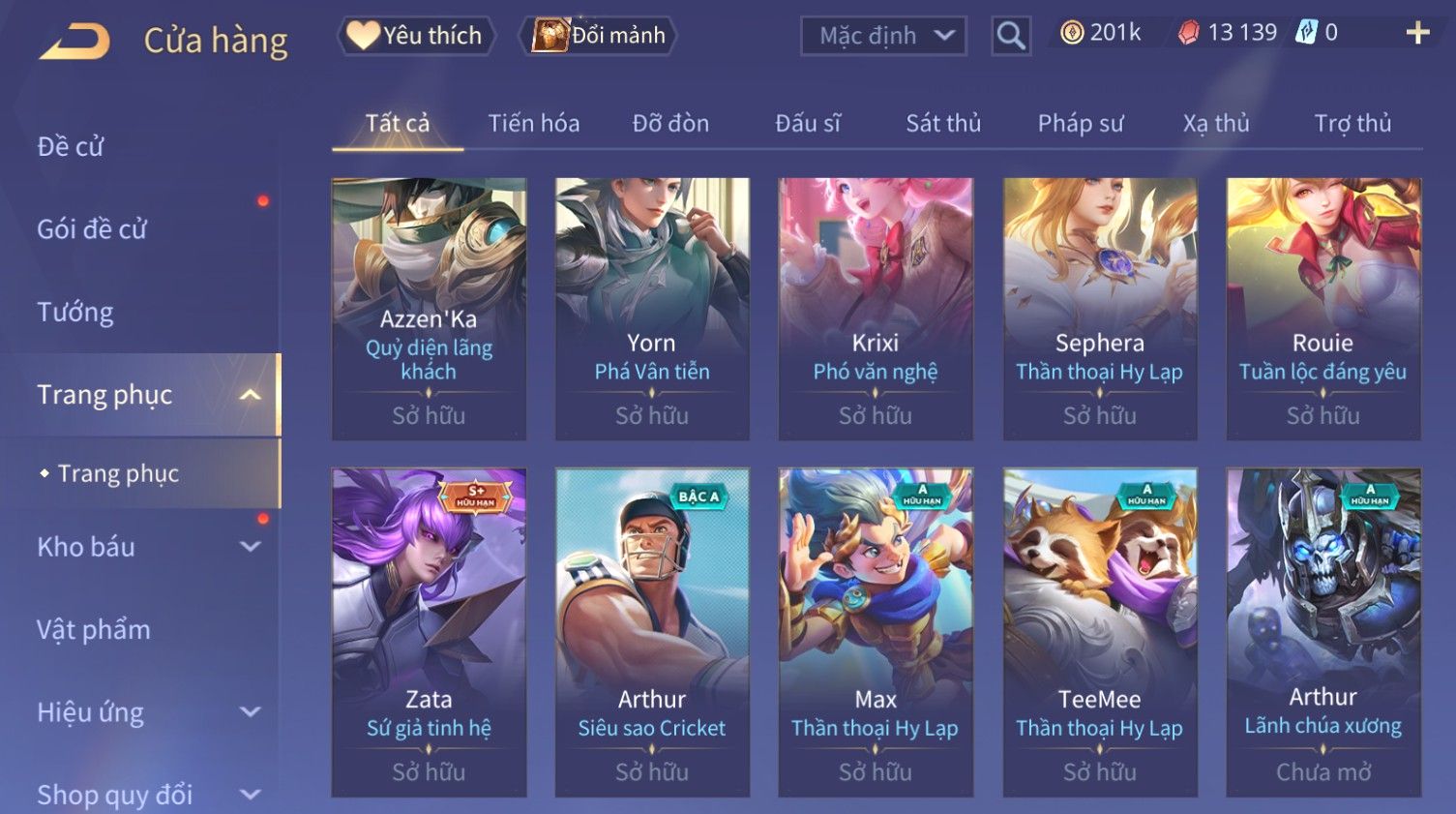The height and width of the screenshot is (814, 1456).
Task: Switch to the Tiến hóa tab
Action: pos(534,124)
